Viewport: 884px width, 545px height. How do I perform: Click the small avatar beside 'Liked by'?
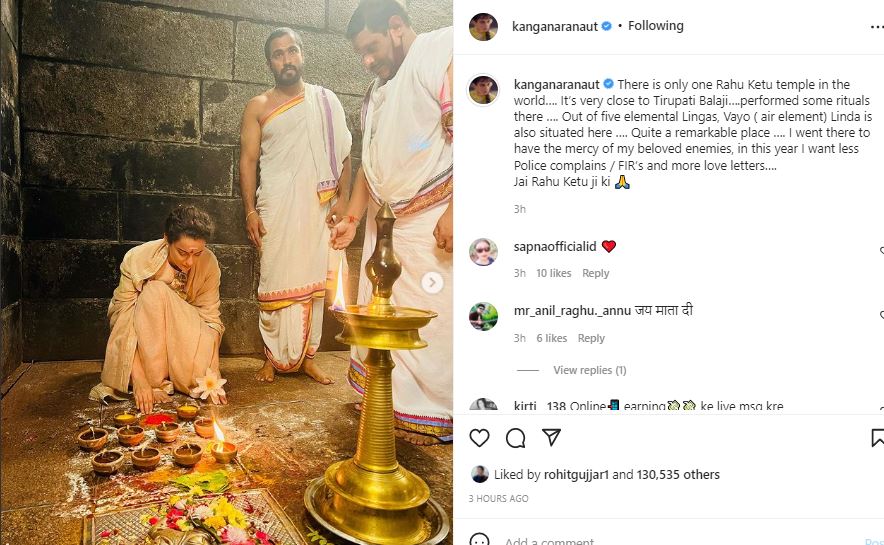pos(480,474)
